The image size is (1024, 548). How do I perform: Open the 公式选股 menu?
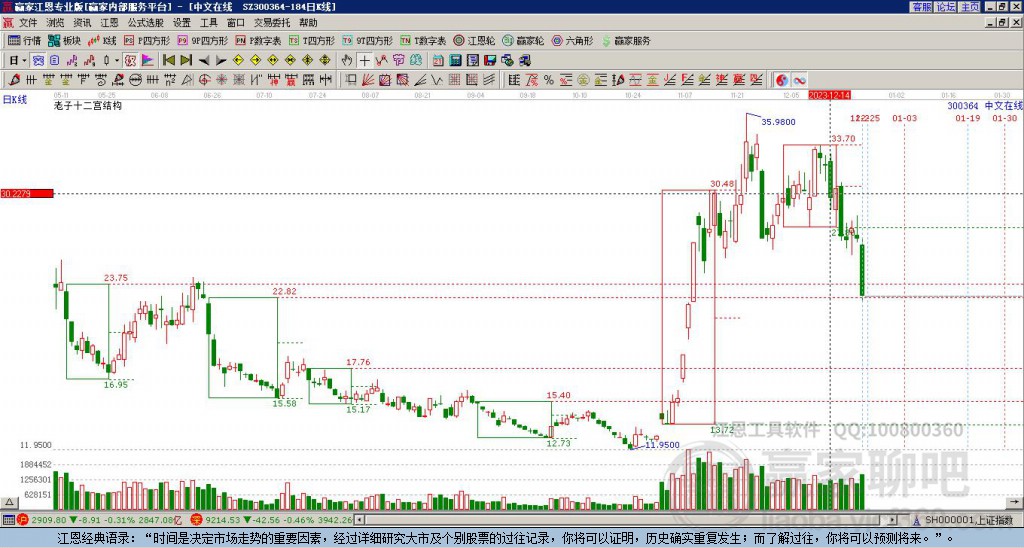[146, 23]
